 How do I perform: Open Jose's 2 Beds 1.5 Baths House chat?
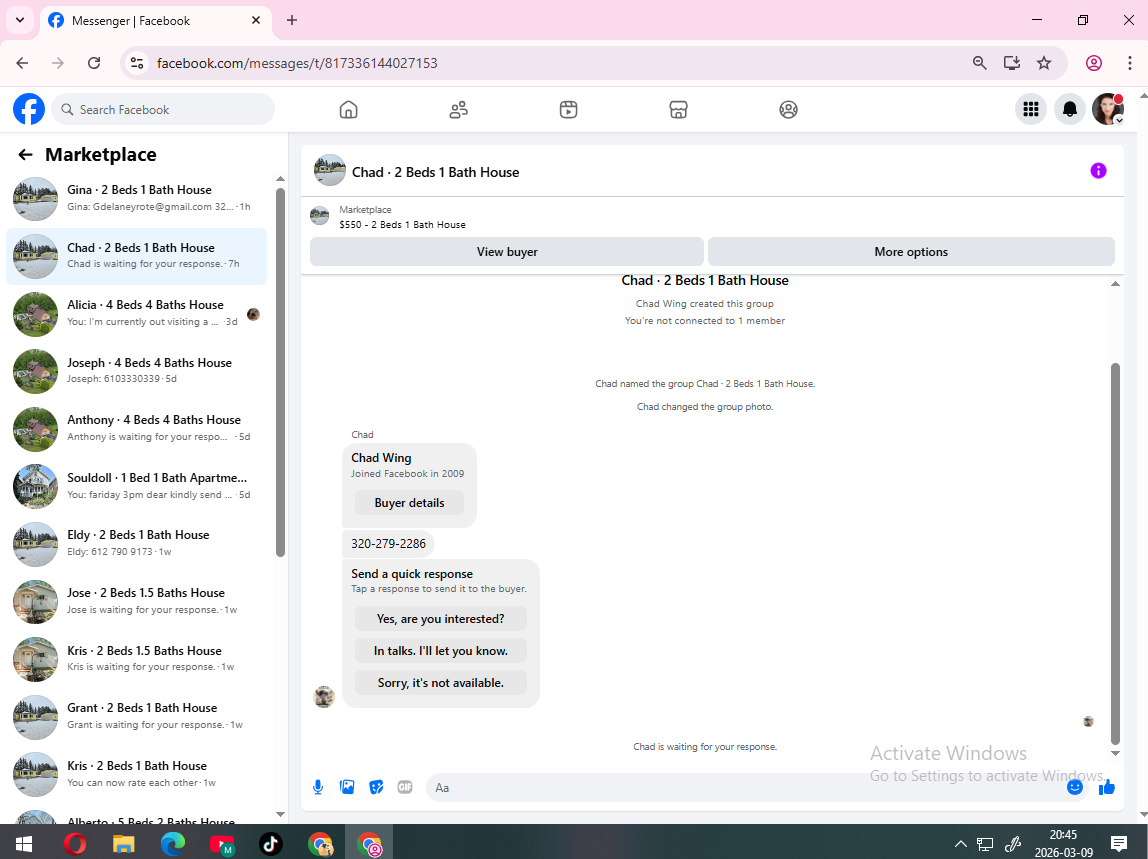click(136, 602)
